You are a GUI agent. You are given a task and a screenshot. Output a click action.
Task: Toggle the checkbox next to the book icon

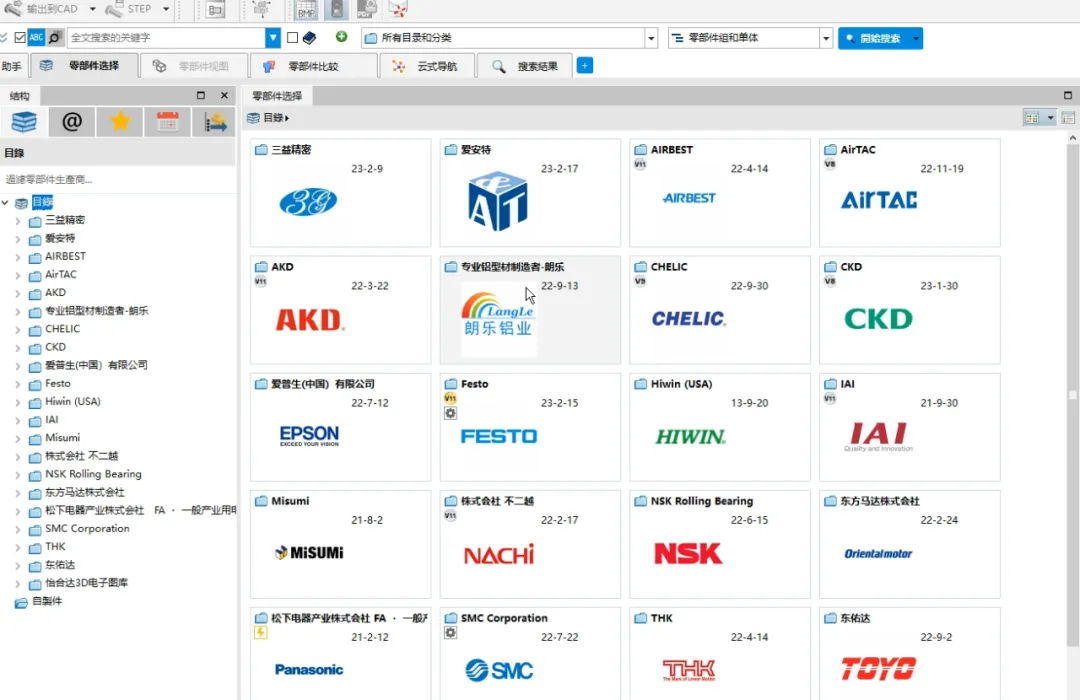292,37
